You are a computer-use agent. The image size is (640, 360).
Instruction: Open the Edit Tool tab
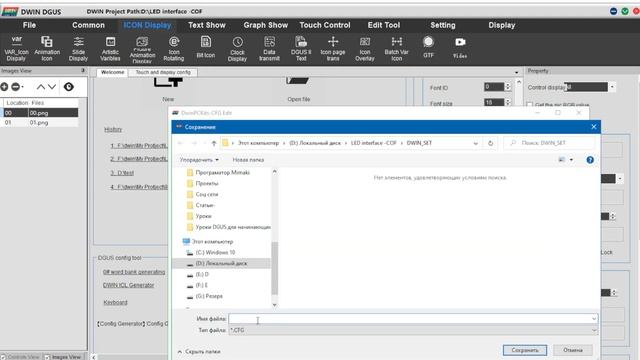[384, 25]
